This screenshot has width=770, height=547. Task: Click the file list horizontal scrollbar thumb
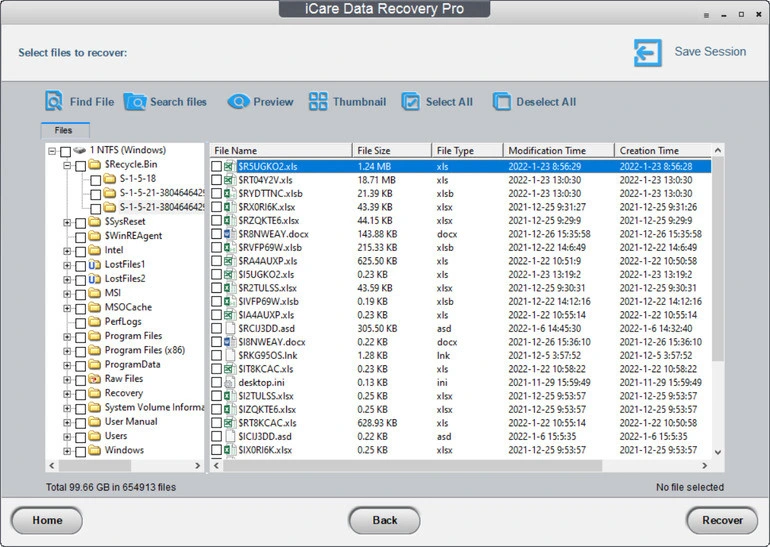click(x=412, y=465)
